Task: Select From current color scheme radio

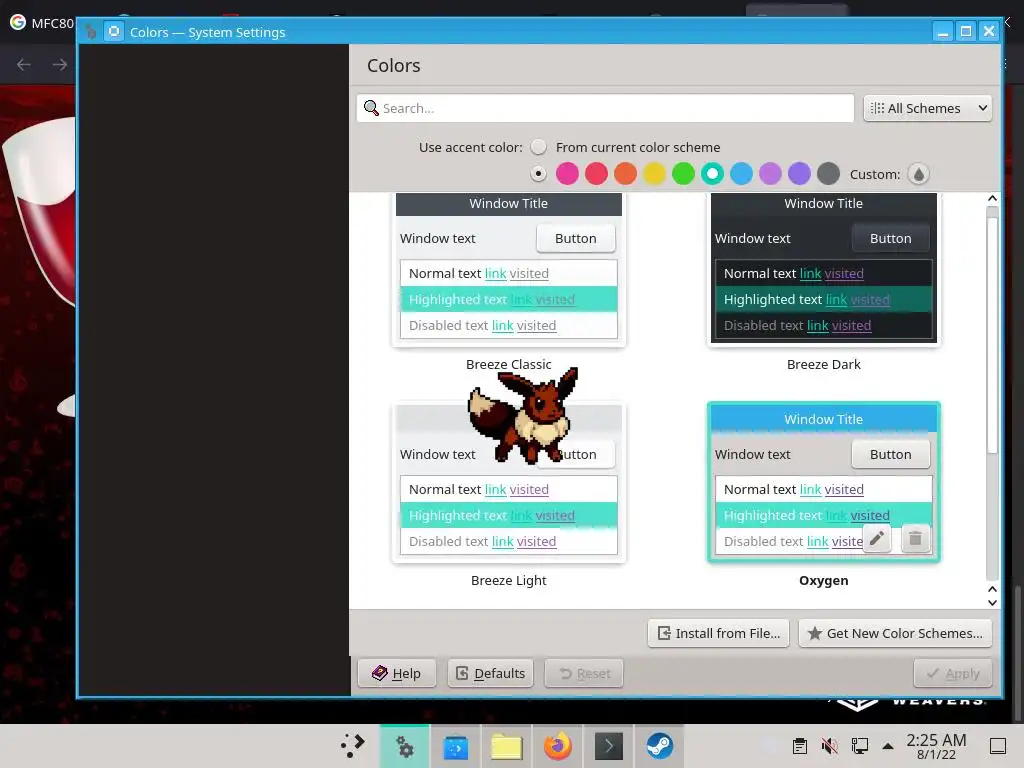Action: pyautogui.click(x=538, y=147)
